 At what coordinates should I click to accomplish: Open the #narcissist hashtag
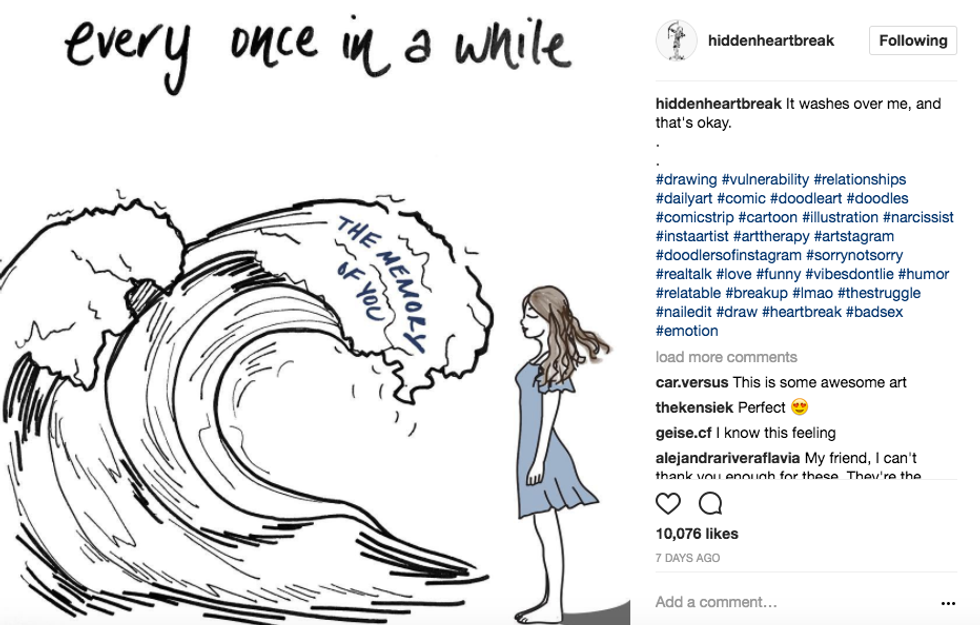click(918, 218)
